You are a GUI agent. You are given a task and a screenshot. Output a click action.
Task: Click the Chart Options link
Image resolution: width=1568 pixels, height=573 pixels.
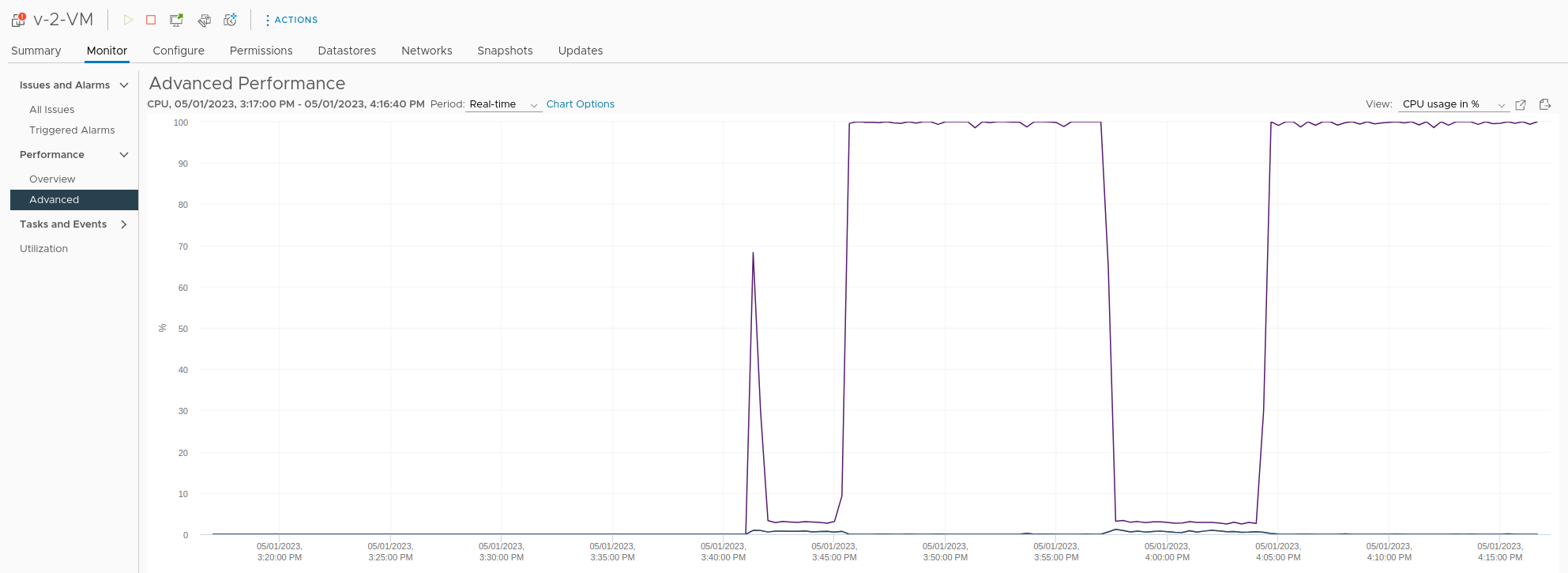coord(581,104)
